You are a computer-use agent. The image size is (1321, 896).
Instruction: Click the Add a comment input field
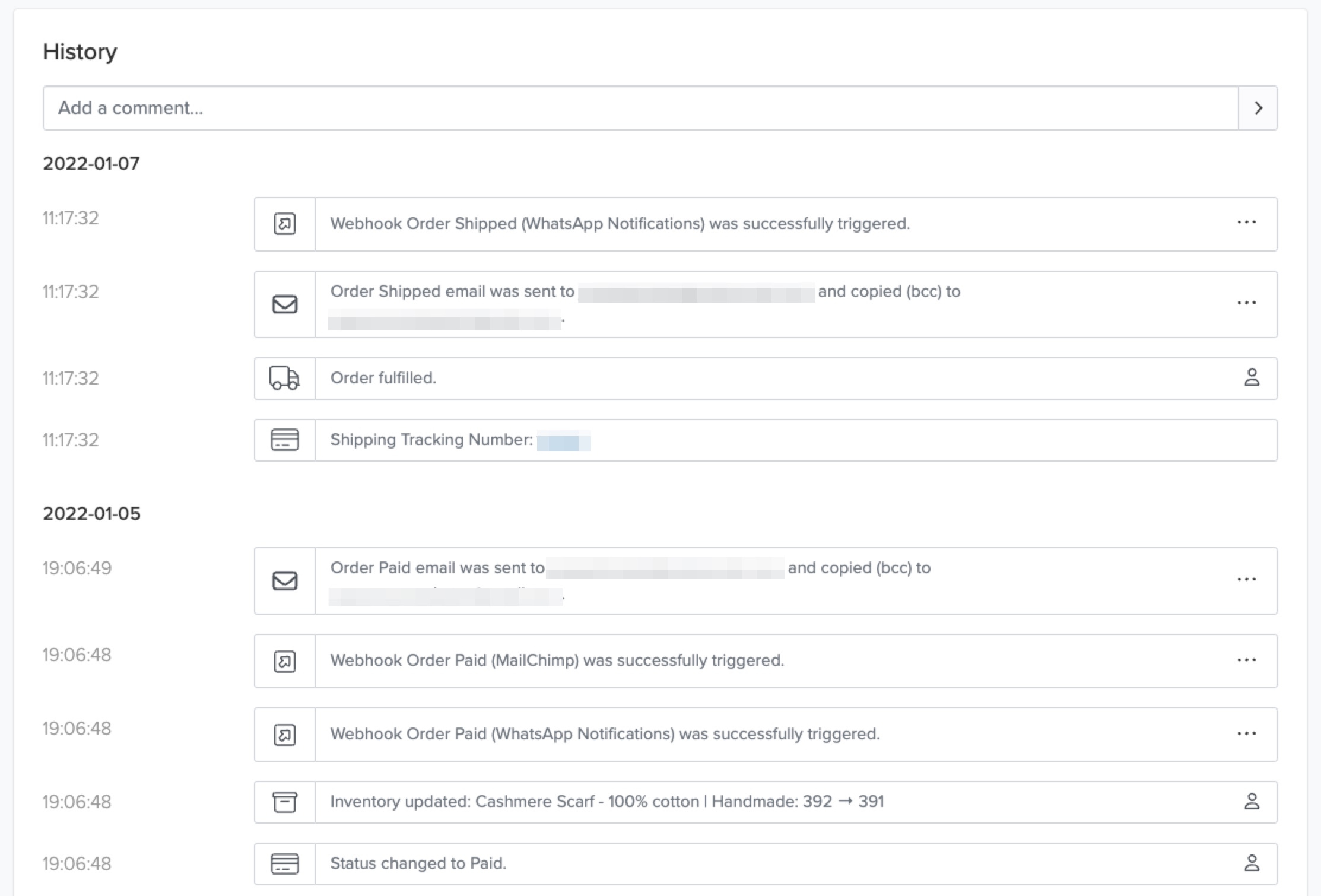(x=640, y=108)
